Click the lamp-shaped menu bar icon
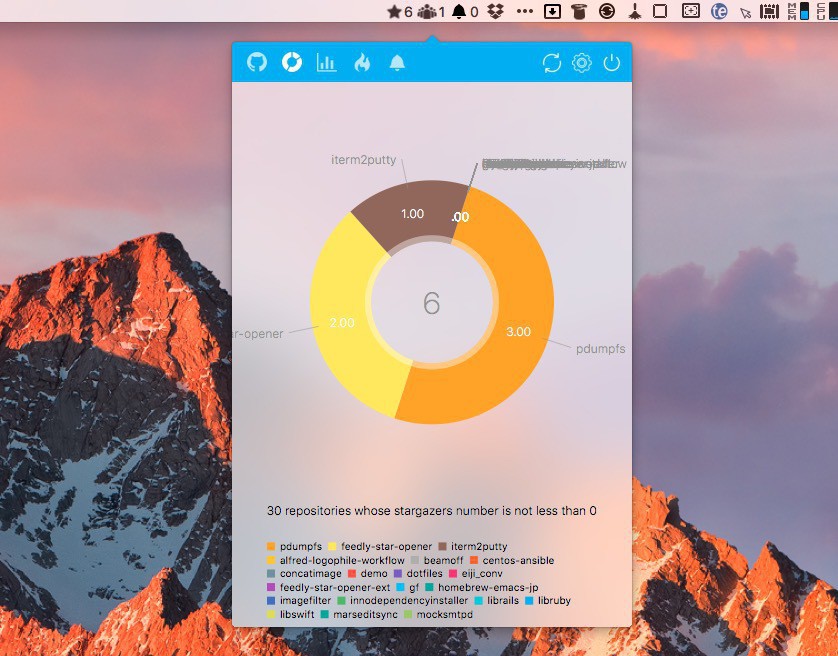 coord(634,11)
